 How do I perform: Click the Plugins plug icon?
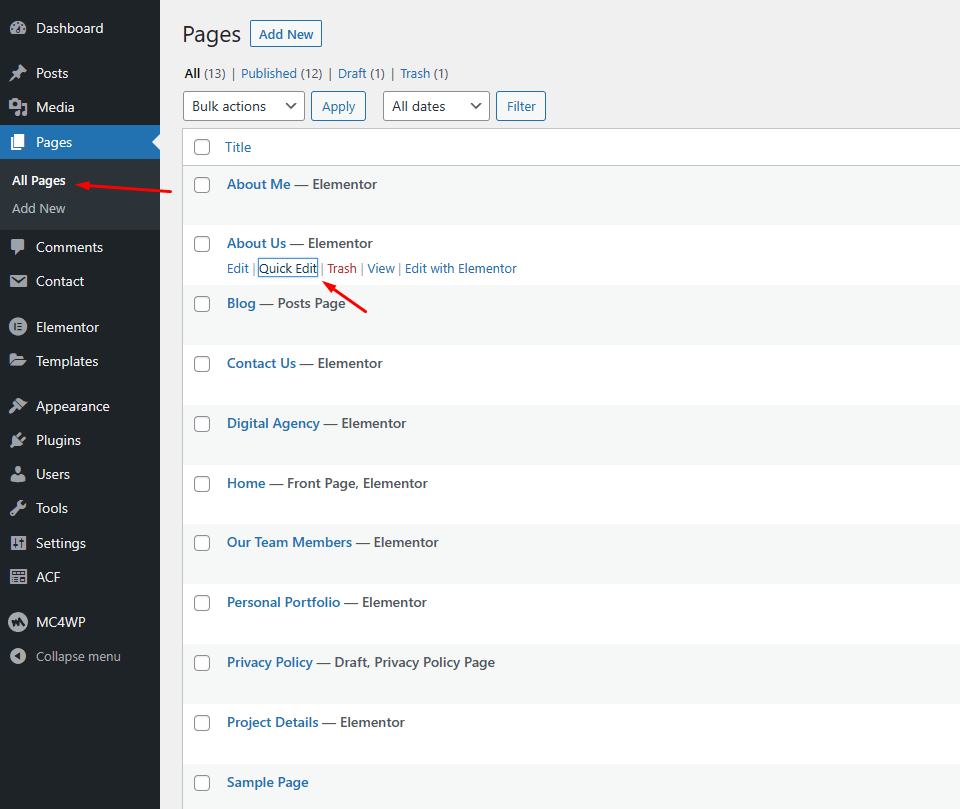tap(18, 440)
